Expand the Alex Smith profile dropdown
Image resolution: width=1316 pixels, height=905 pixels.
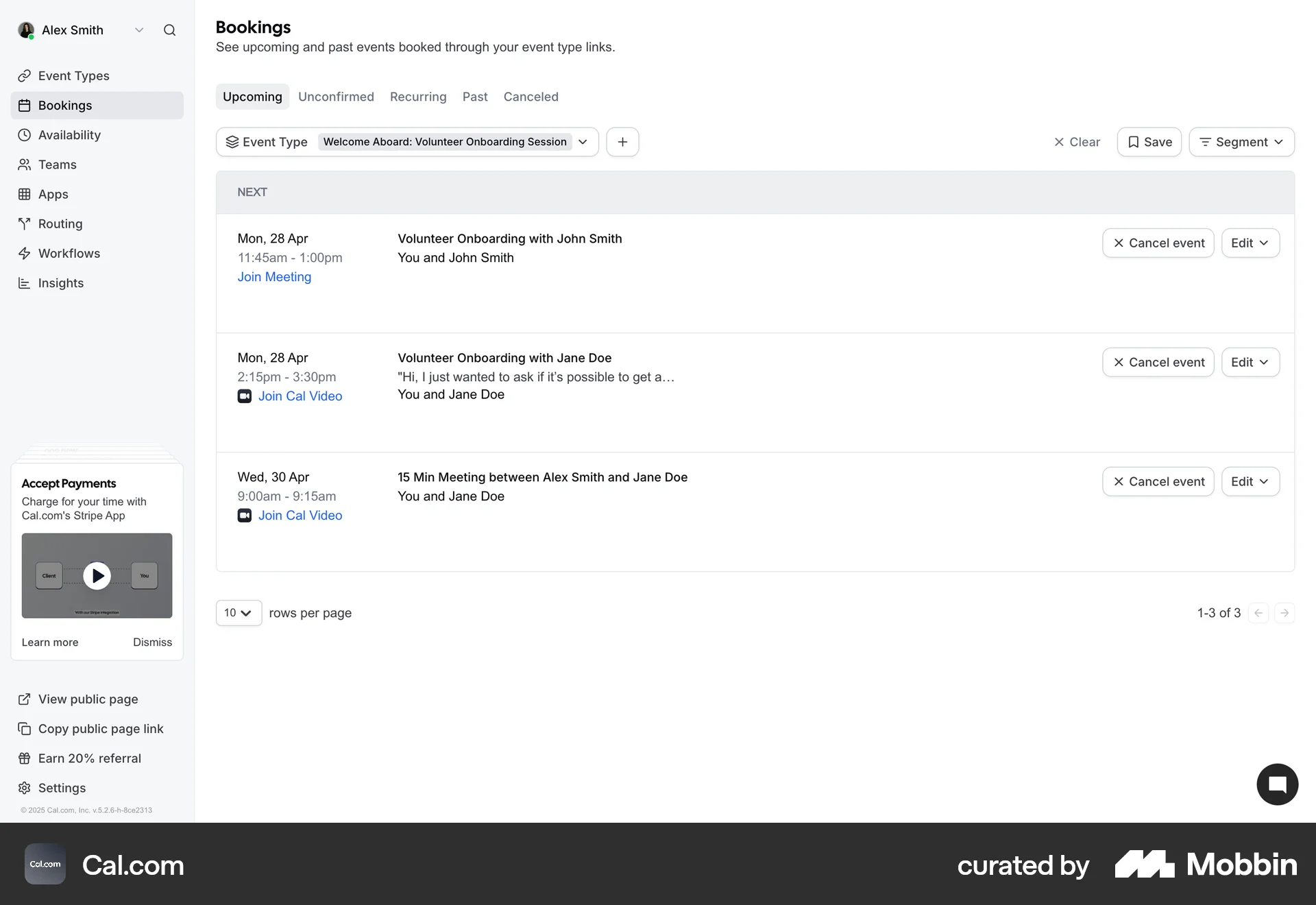pos(139,30)
